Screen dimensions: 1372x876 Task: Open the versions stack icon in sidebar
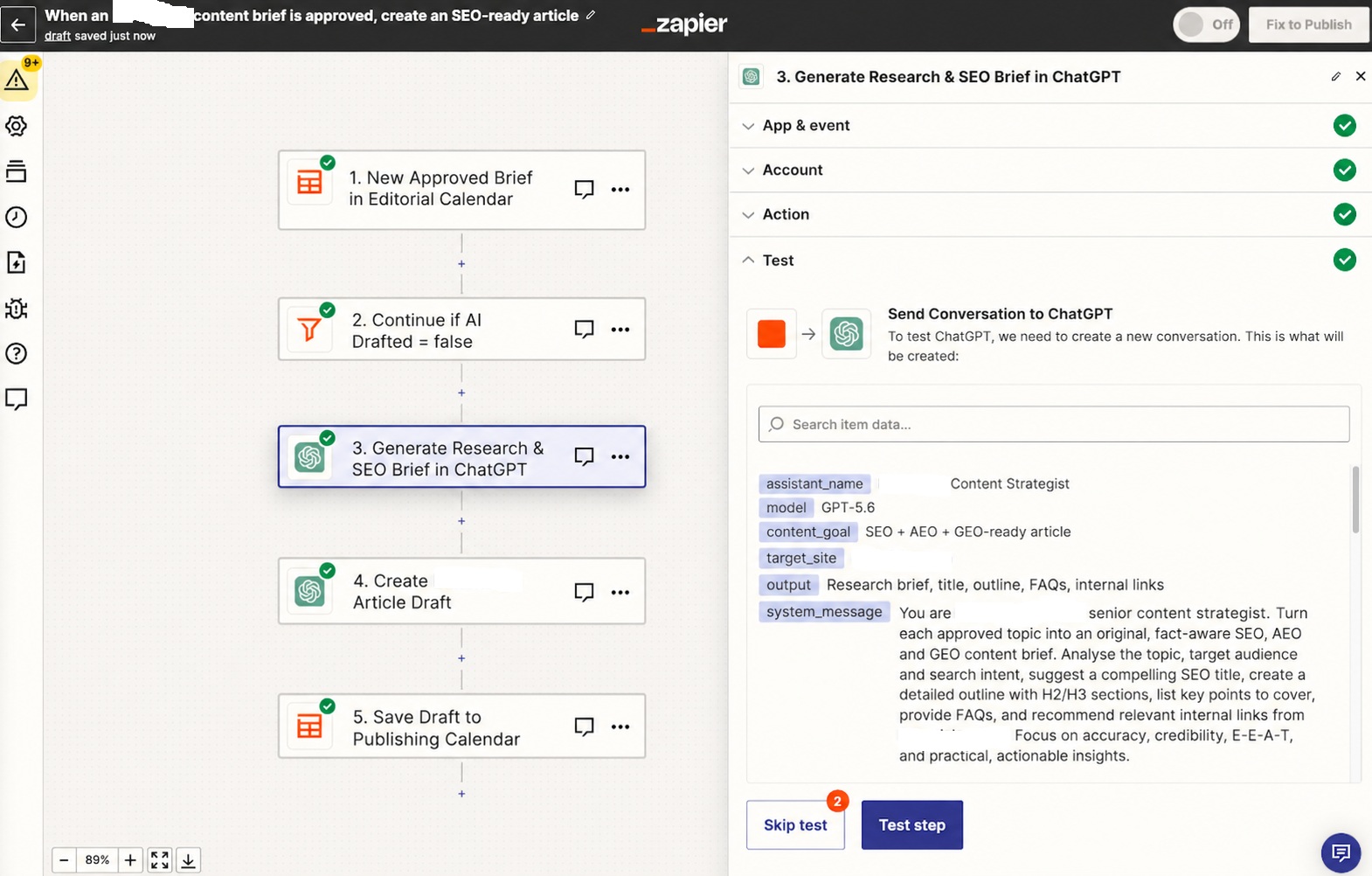[17, 171]
